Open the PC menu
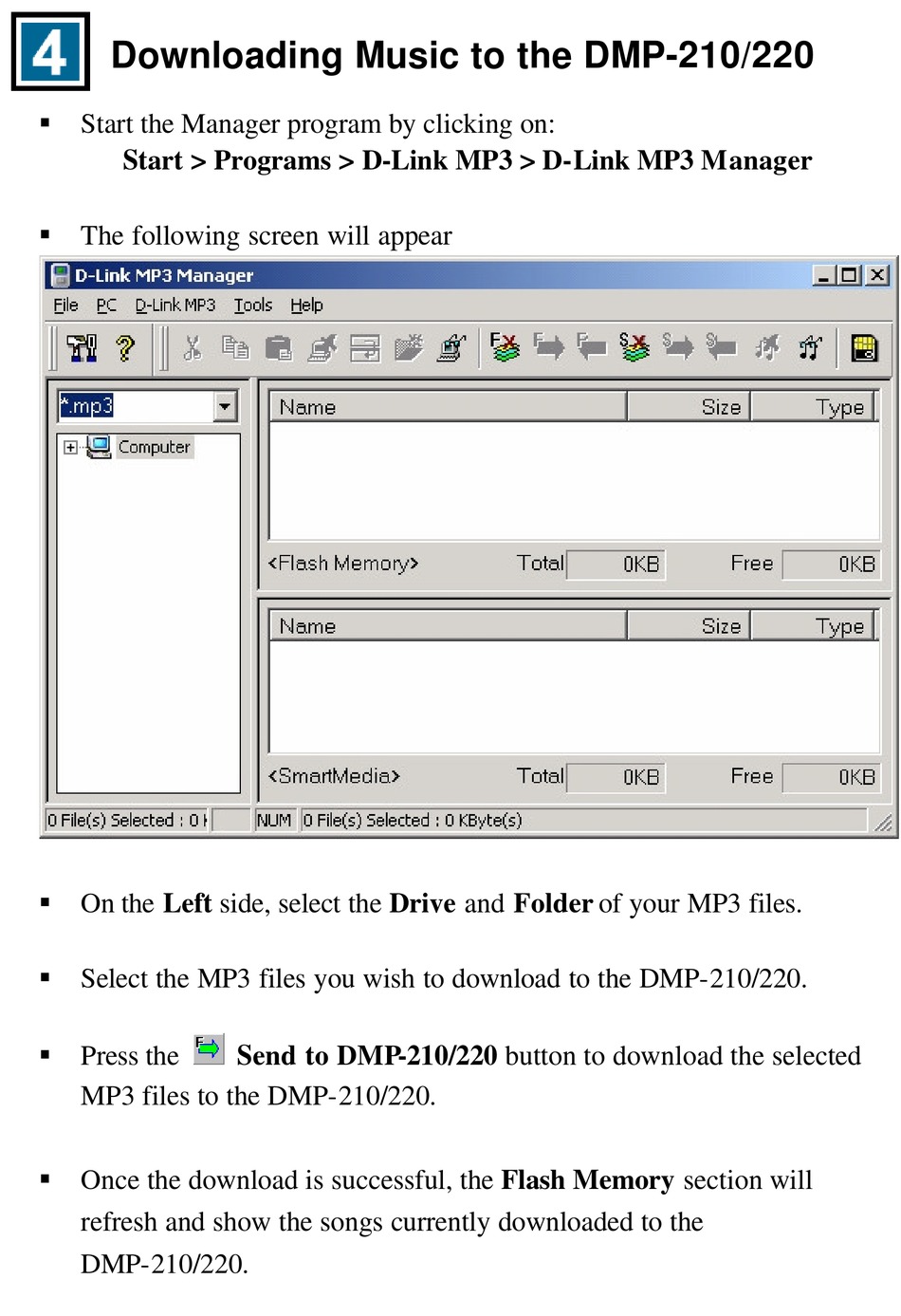The image size is (901, 1316). 106,306
